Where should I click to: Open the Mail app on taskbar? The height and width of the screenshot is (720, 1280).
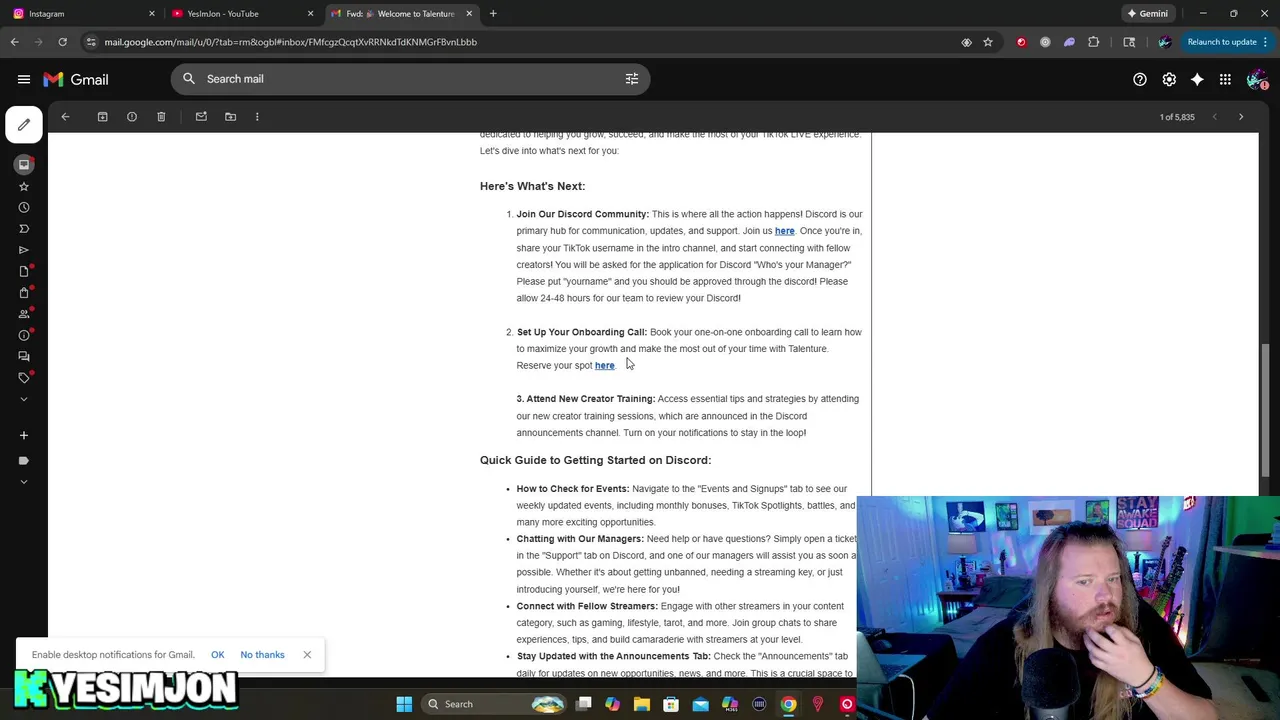(700, 704)
